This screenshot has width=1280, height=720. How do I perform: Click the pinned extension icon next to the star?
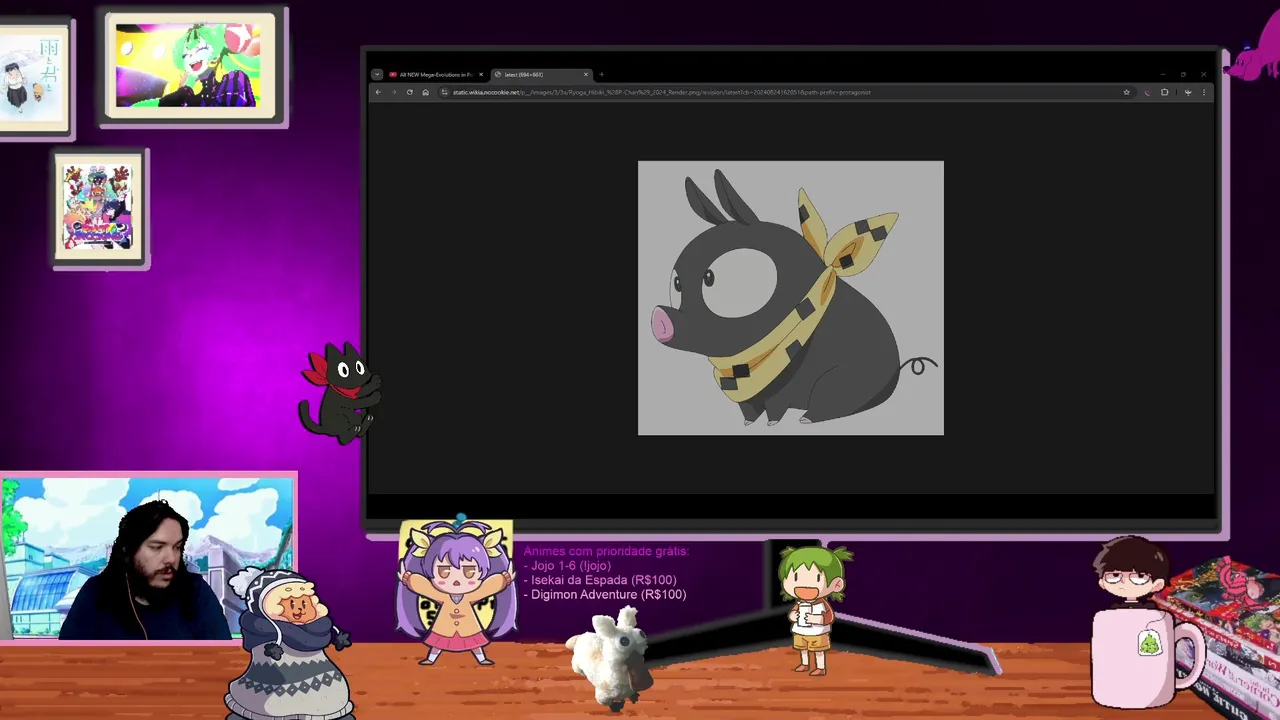1147,92
